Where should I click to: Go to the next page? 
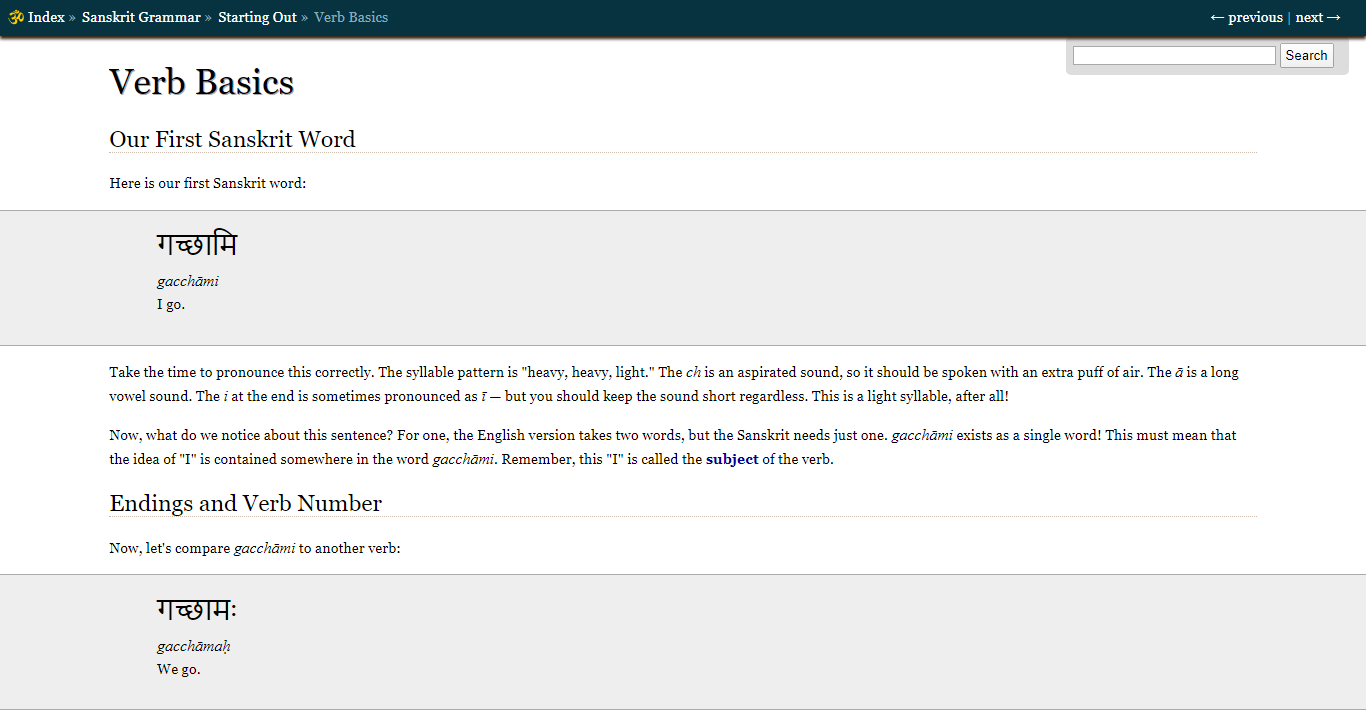1318,17
